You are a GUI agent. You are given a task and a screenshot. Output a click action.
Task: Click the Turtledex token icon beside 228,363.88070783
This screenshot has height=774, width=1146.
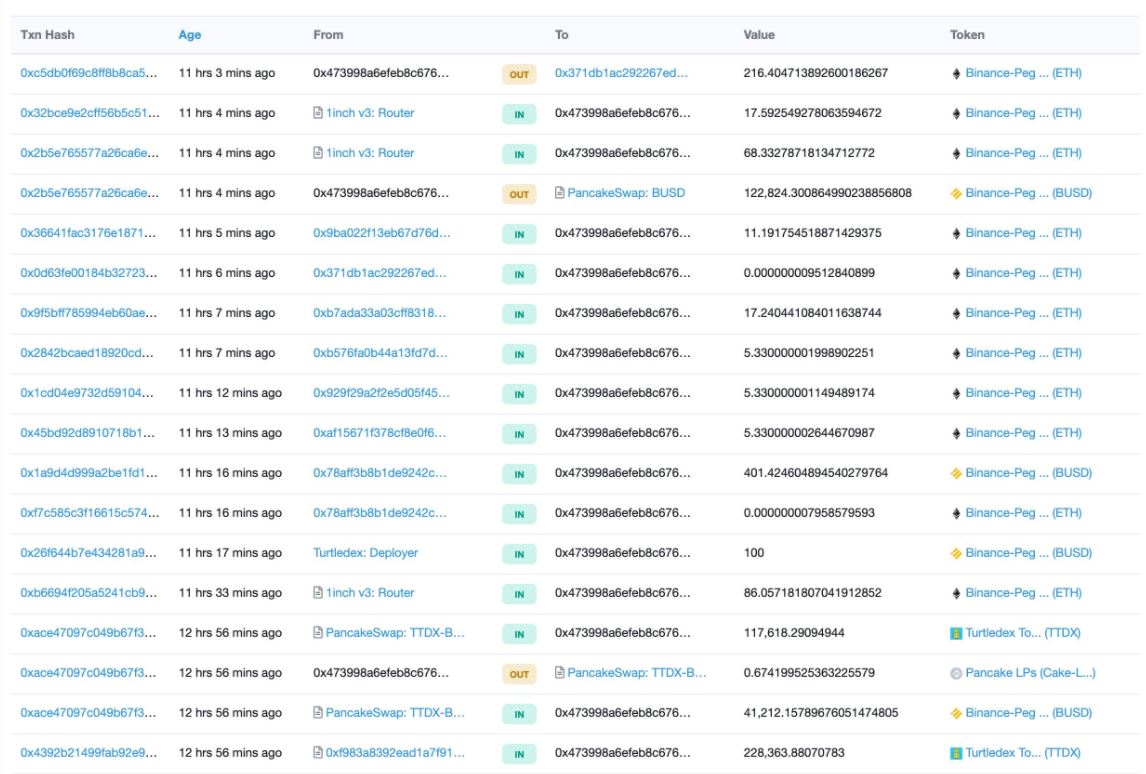[x=956, y=754]
